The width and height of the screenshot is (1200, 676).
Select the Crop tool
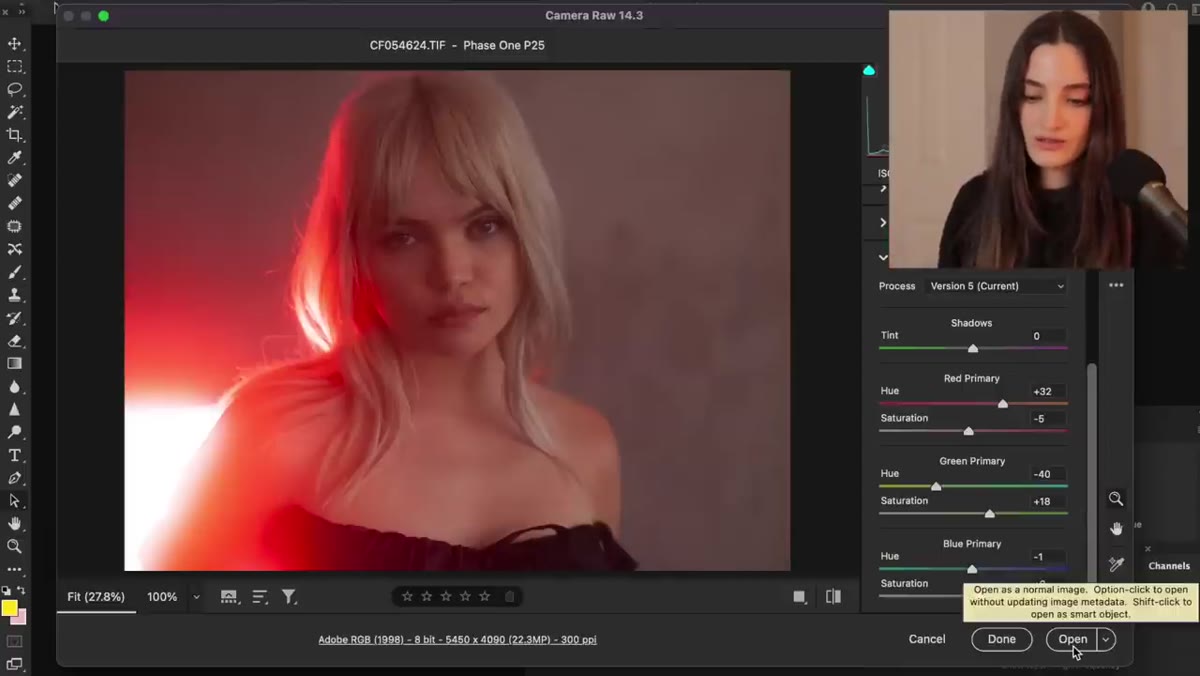click(x=15, y=135)
